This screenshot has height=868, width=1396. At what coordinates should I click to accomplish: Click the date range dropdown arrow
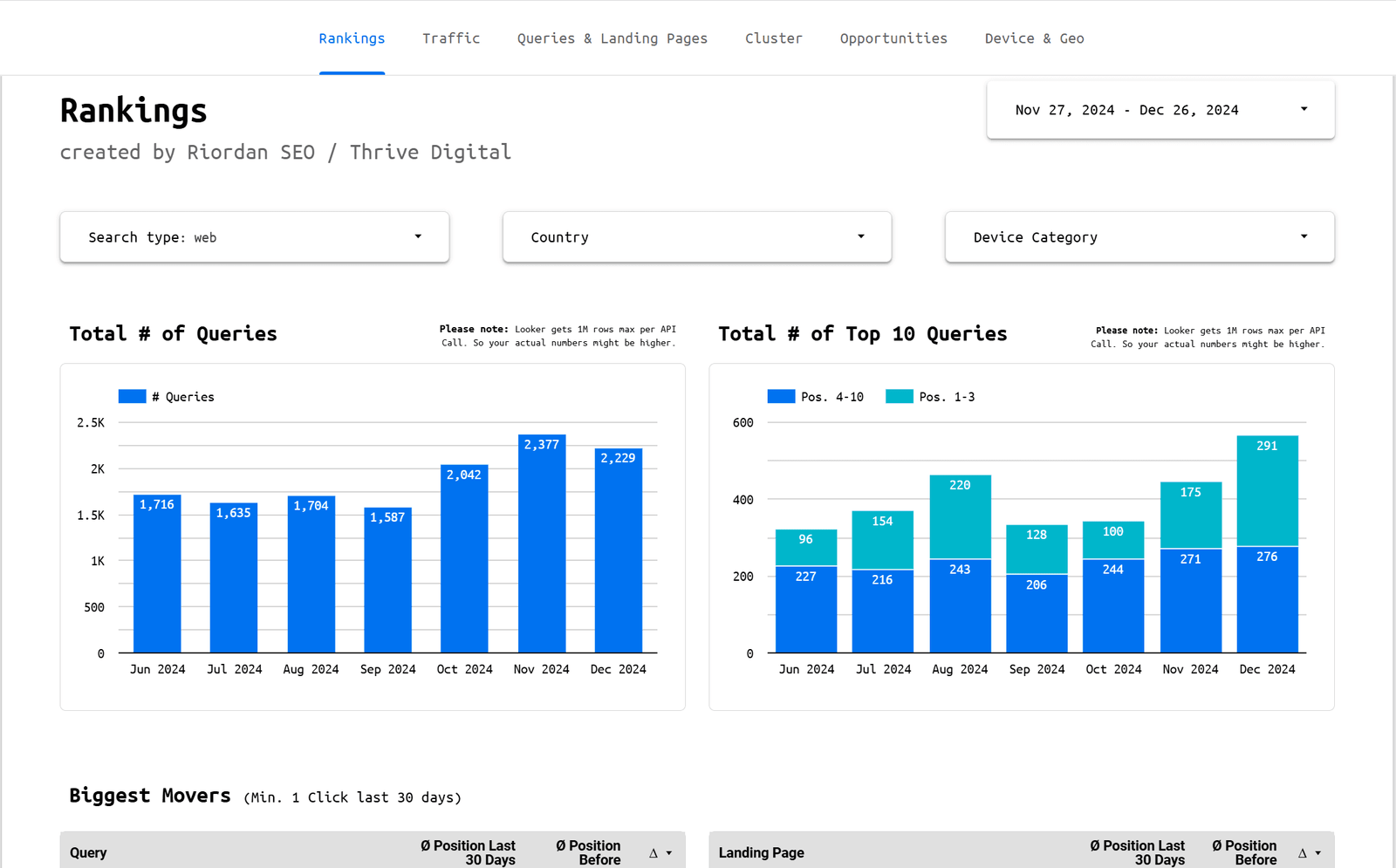pos(1304,109)
